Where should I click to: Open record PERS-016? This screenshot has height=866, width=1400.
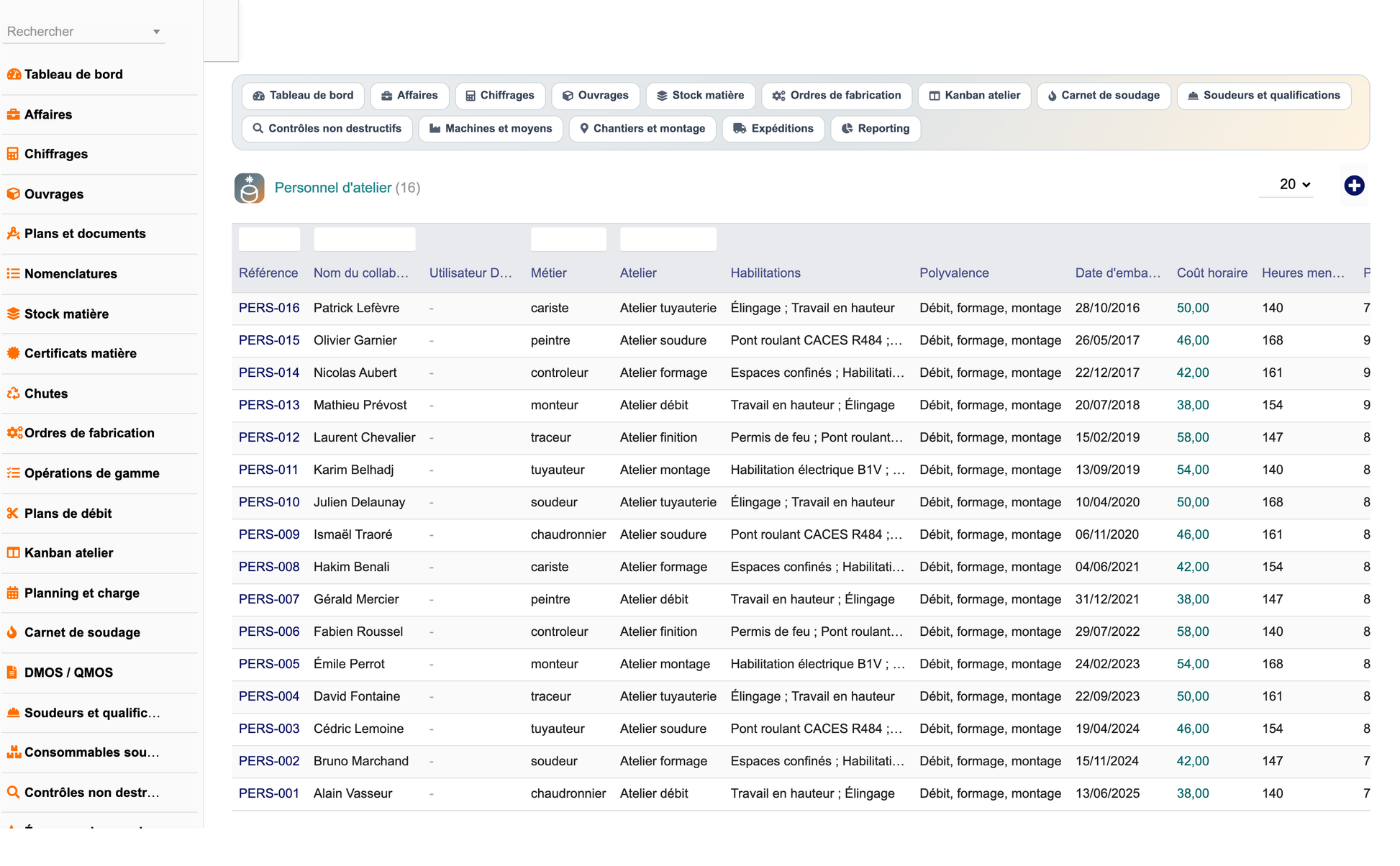pyautogui.click(x=269, y=308)
